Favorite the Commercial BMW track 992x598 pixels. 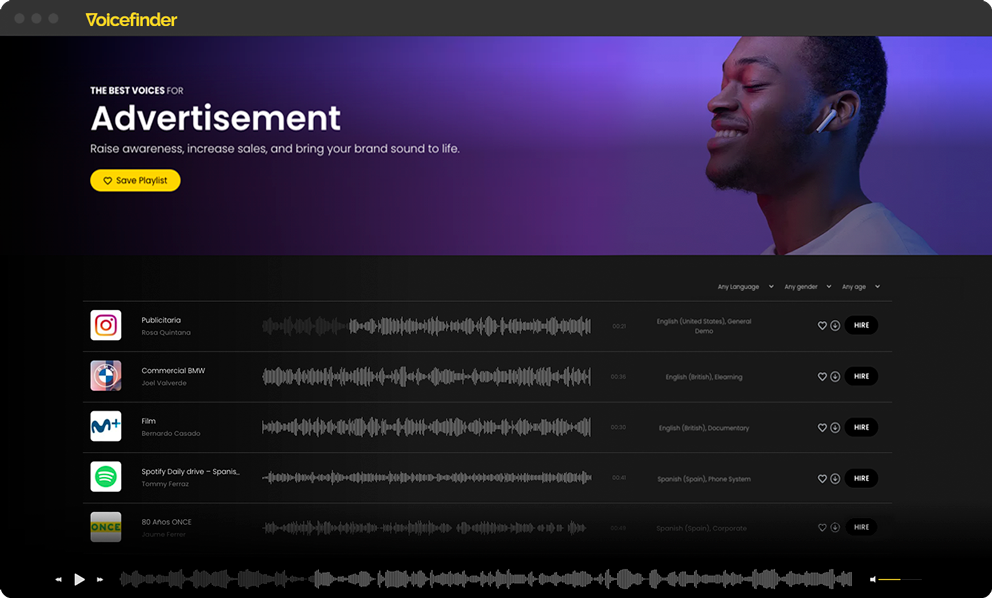(822, 377)
